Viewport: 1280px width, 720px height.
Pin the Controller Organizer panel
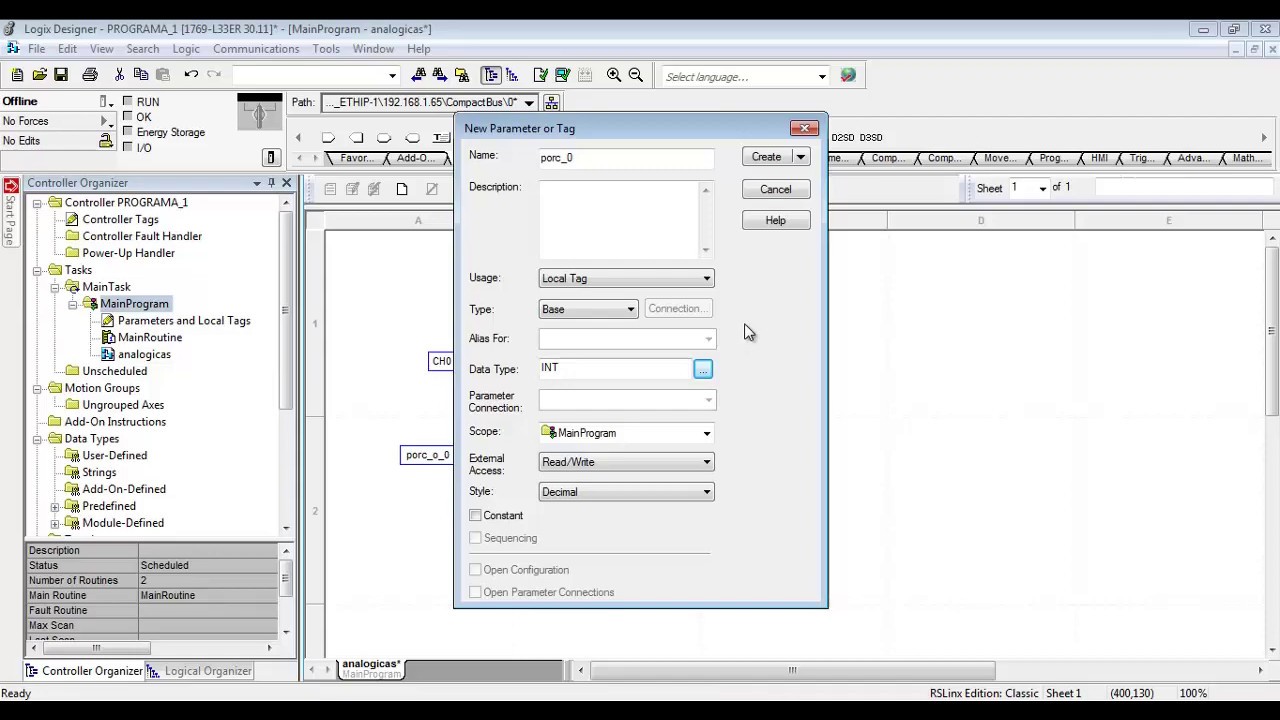[271, 183]
